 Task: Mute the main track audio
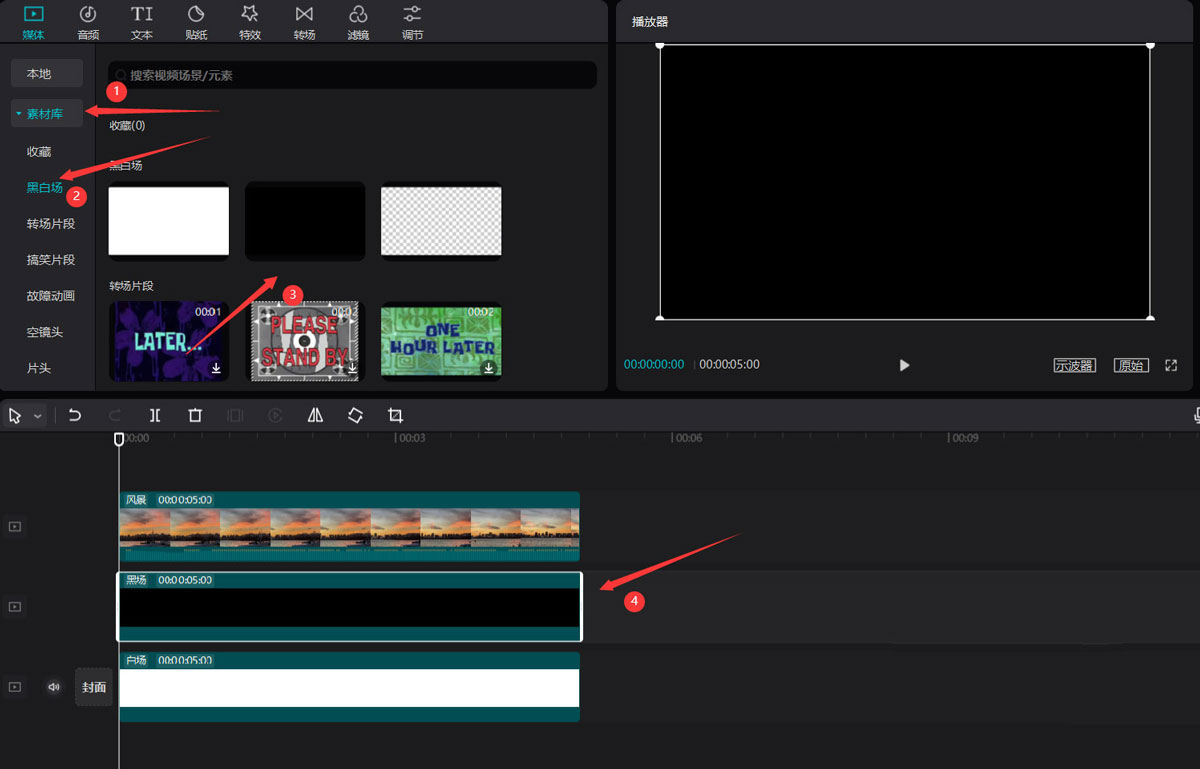click(x=54, y=687)
